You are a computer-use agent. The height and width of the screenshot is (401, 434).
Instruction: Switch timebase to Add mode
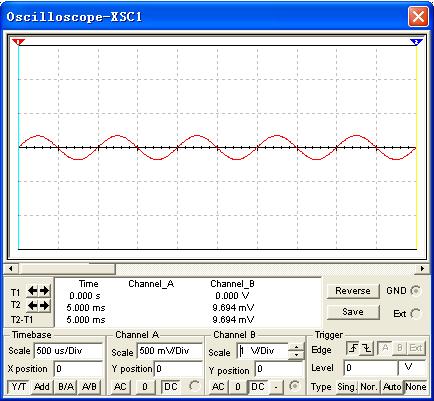point(42,387)
